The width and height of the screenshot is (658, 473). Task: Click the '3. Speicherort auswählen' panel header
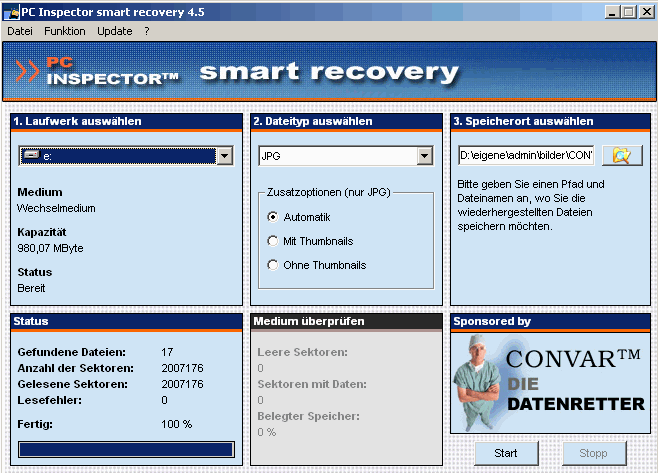[x=550, y=121]
